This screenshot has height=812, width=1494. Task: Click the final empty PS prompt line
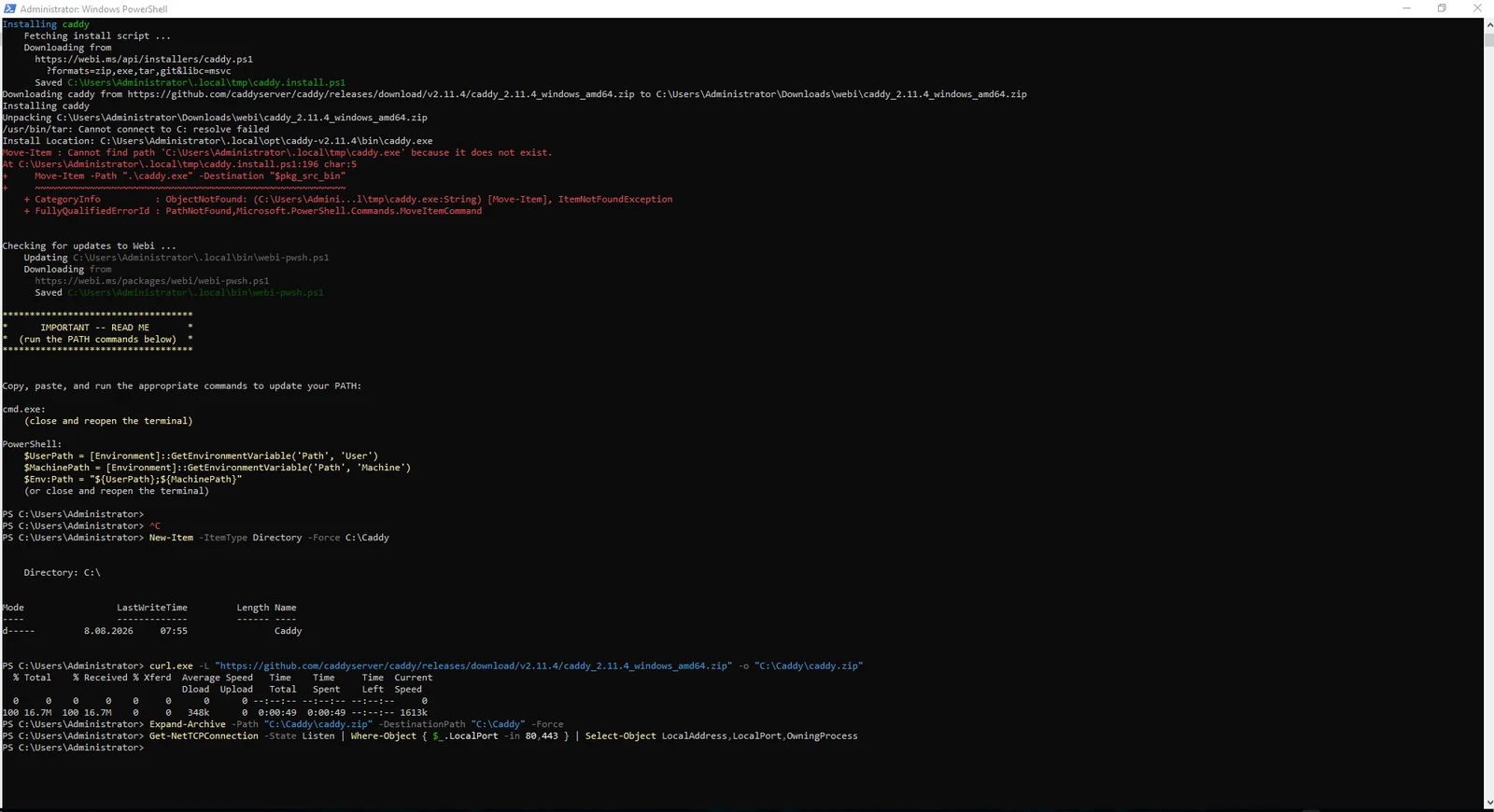(73, 748)
